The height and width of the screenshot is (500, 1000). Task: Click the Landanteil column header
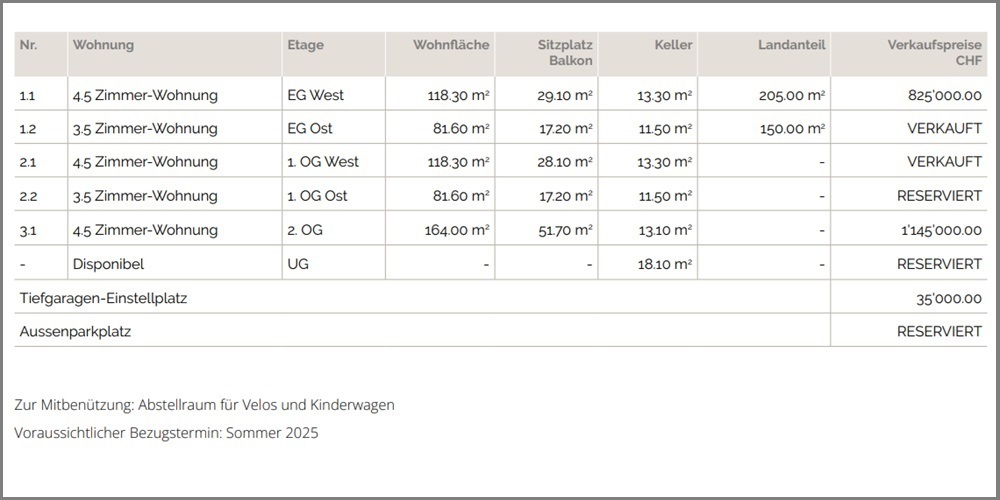791,45
